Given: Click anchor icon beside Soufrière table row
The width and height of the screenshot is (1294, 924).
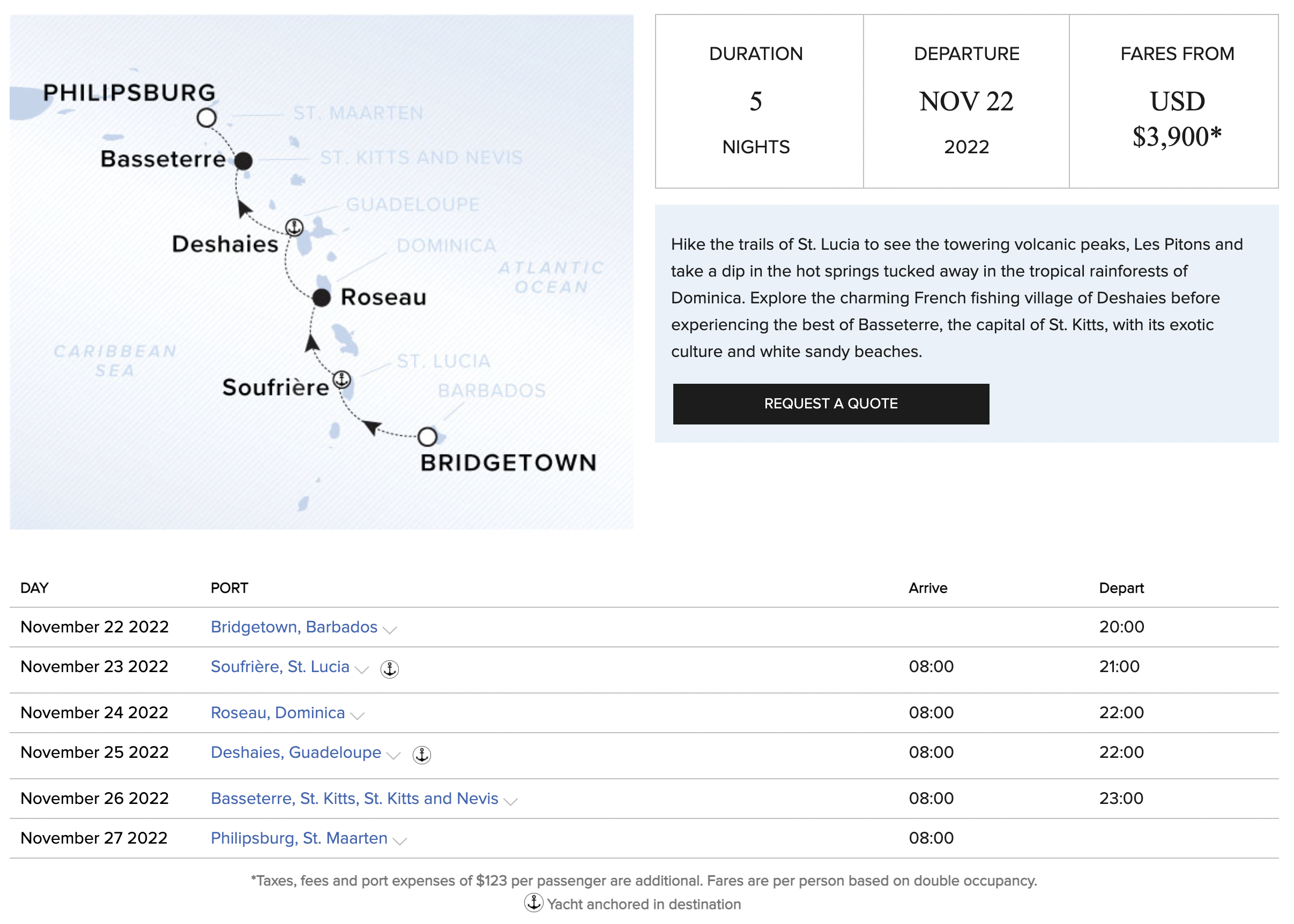Looking at the screenshot, I should click(389, 668).
